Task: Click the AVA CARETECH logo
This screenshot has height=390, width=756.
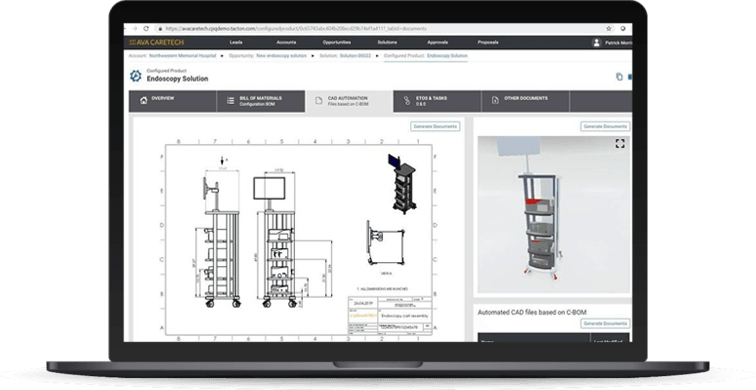Action: pos(157,42)
